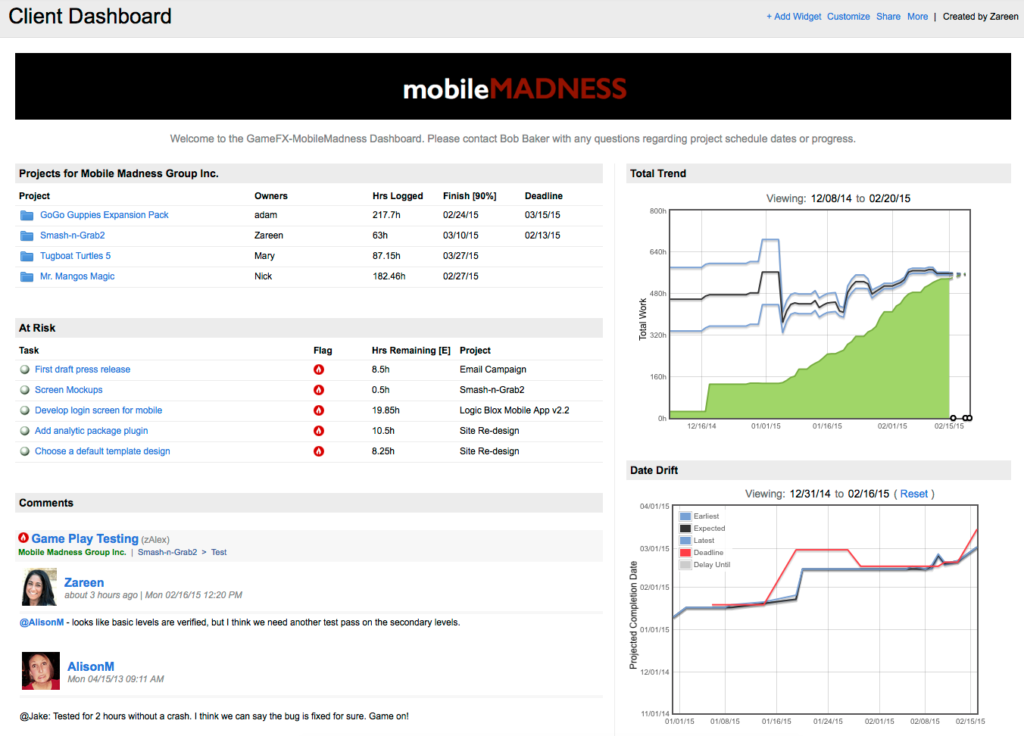Click the Tugboat Turtles 5 folder icon
The image size is (1024, 736).
tap(26, 256)
